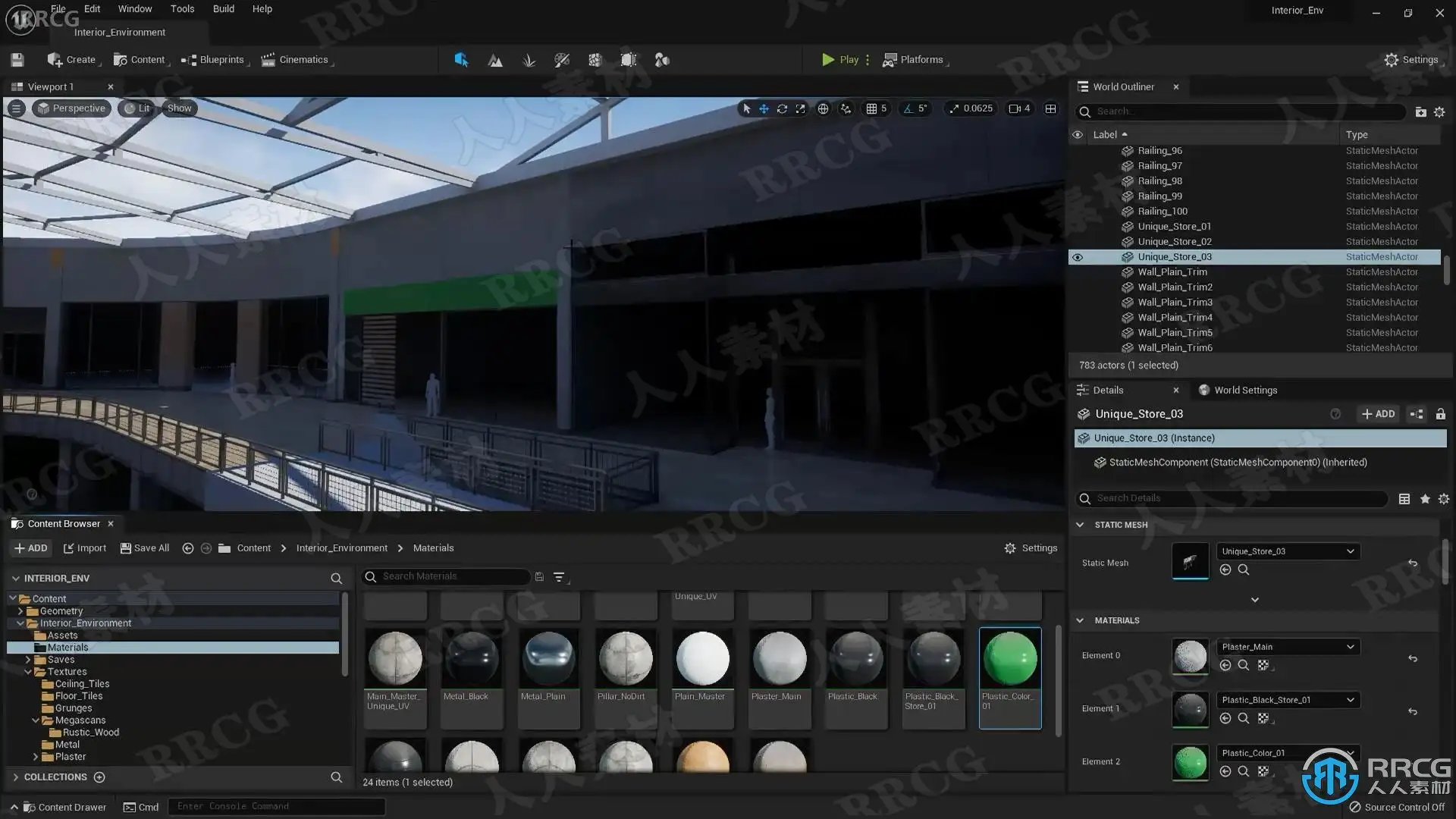1456x819 pixels.
Task: Open the Plastic_Black_Store_01 material dropdown
Action: click(x=1288, y=700)
